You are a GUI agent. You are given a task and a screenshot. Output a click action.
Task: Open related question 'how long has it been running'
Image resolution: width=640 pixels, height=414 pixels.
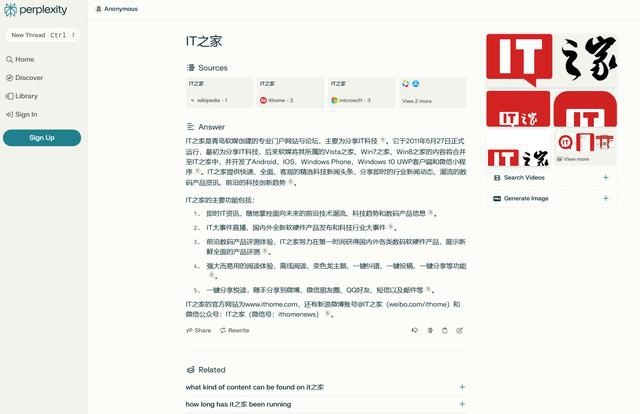[x=238, y=404]
